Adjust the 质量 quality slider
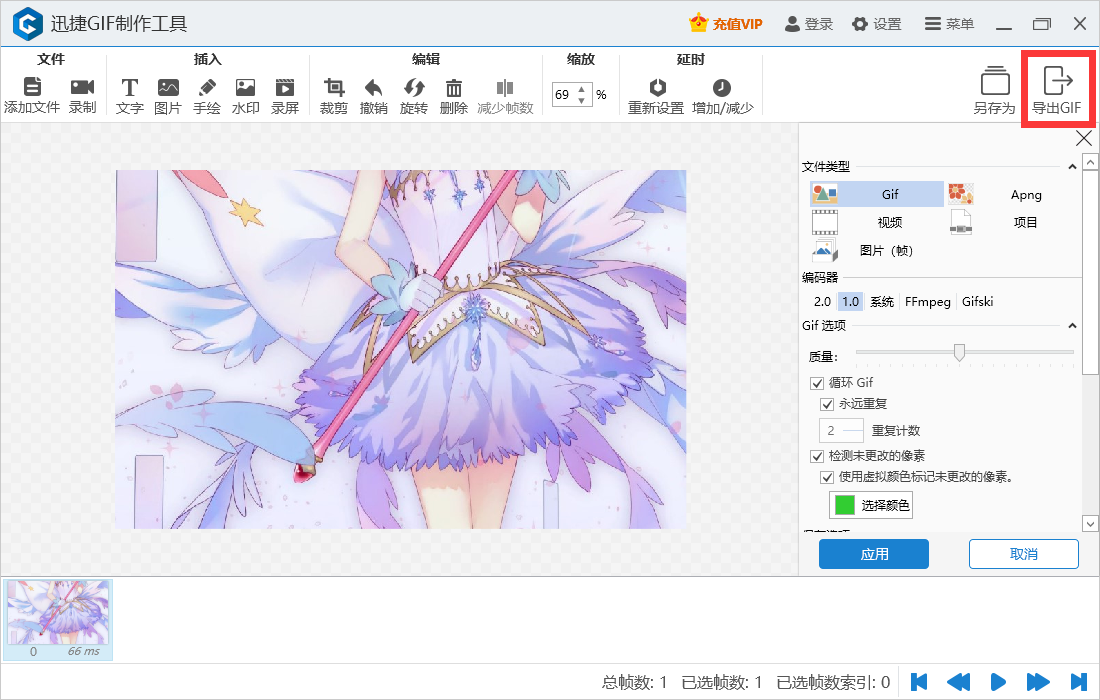The image size is (1100, 700). (959, 352)
